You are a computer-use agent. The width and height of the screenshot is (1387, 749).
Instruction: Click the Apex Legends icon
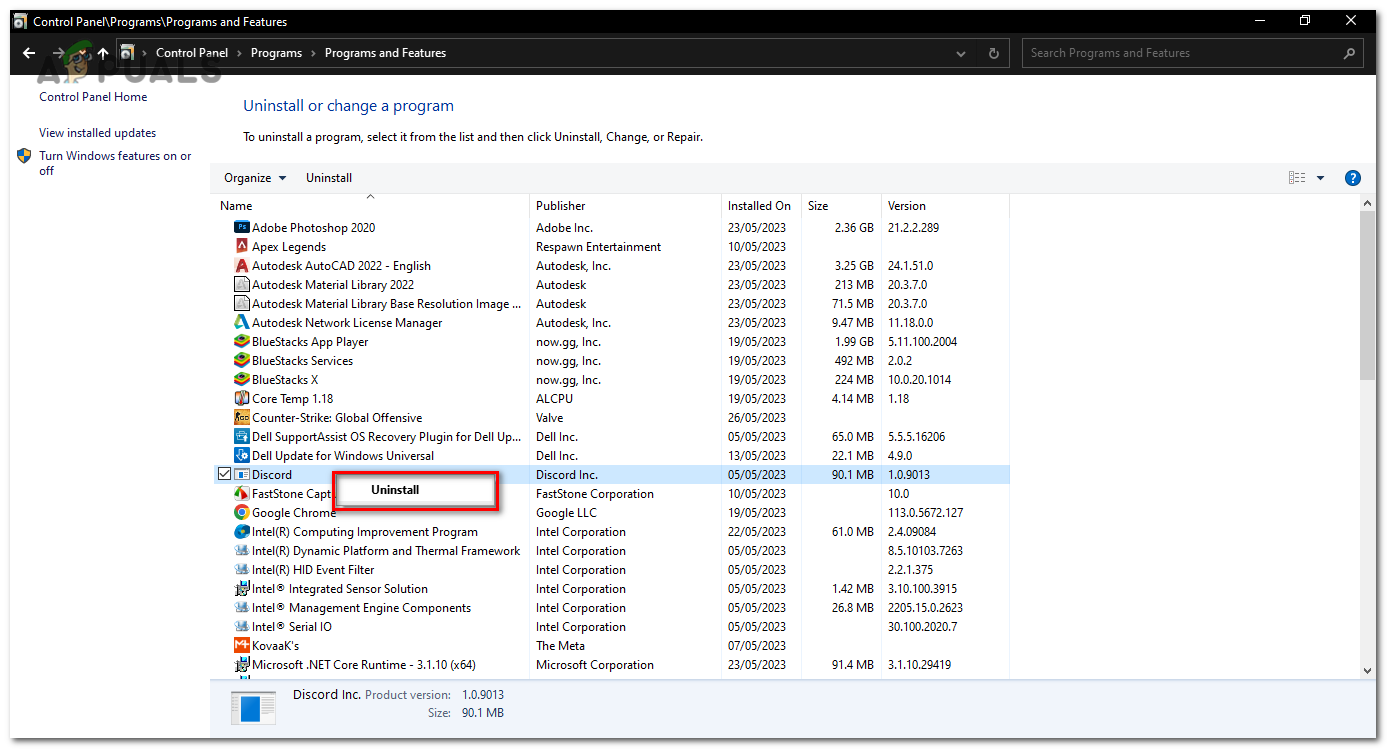pyautogui.click(x=241, y=246)
